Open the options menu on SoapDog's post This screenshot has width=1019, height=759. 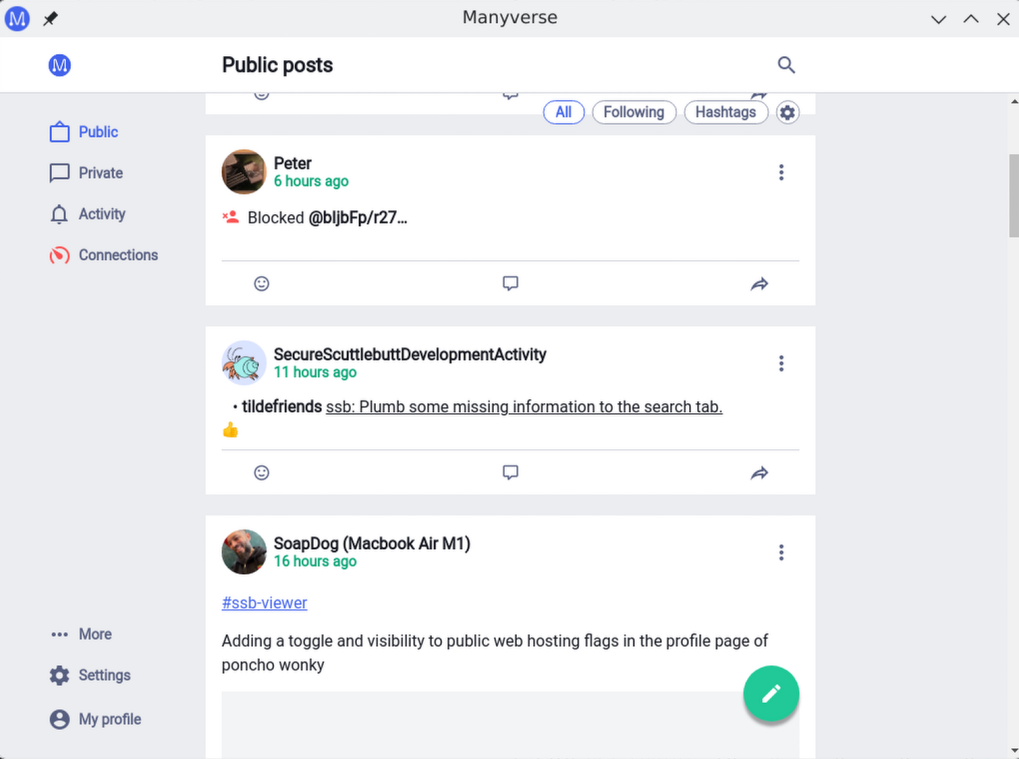[781, 552]
